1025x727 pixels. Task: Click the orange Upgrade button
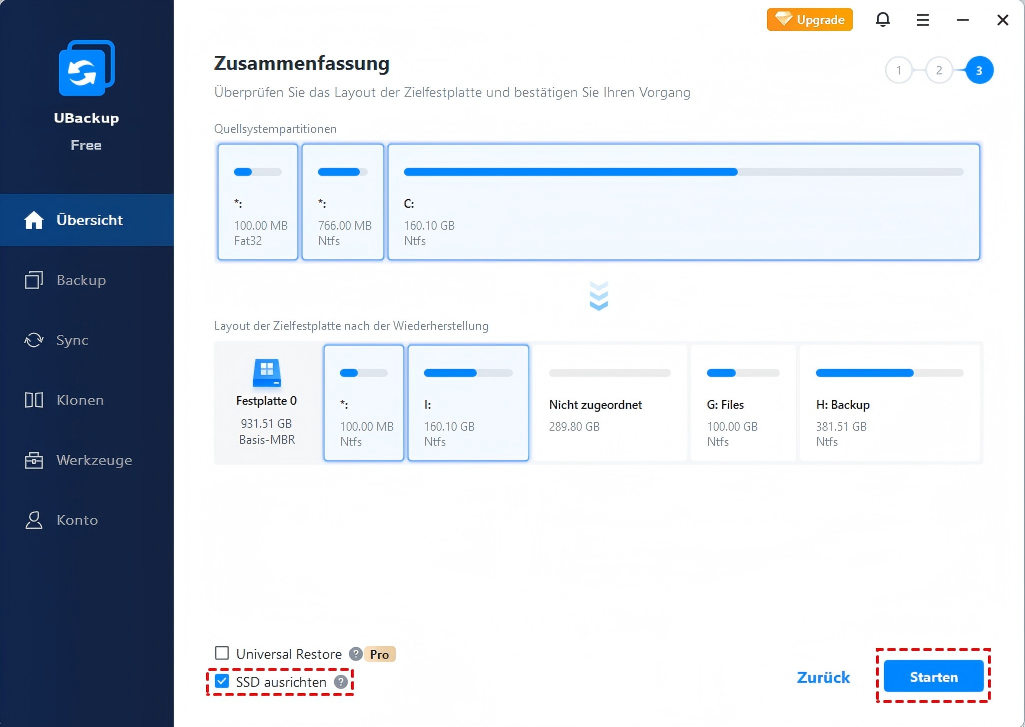pos(810,19)
